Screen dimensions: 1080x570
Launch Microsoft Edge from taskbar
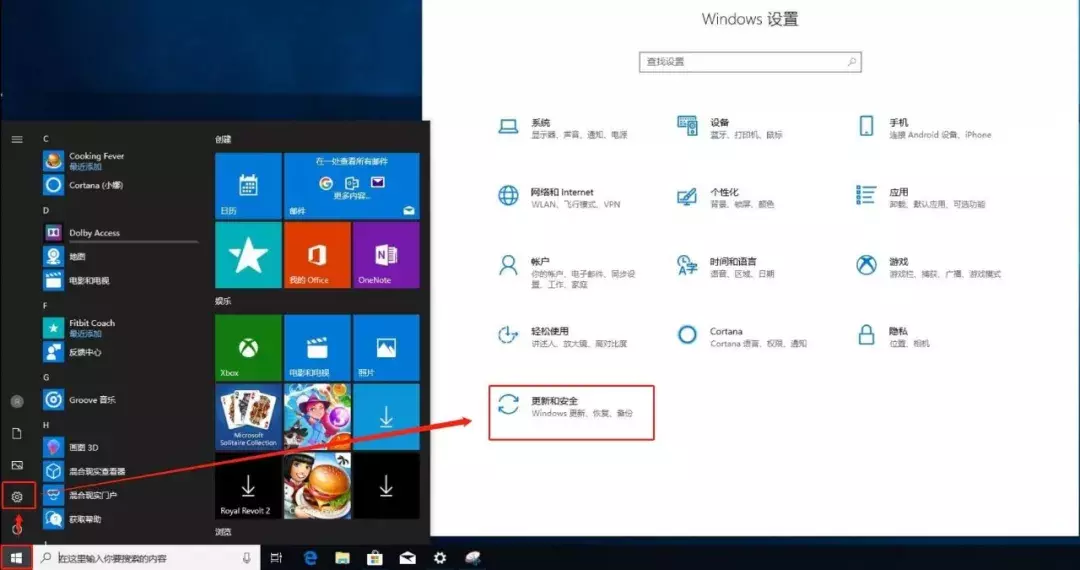tap(311, 558)
